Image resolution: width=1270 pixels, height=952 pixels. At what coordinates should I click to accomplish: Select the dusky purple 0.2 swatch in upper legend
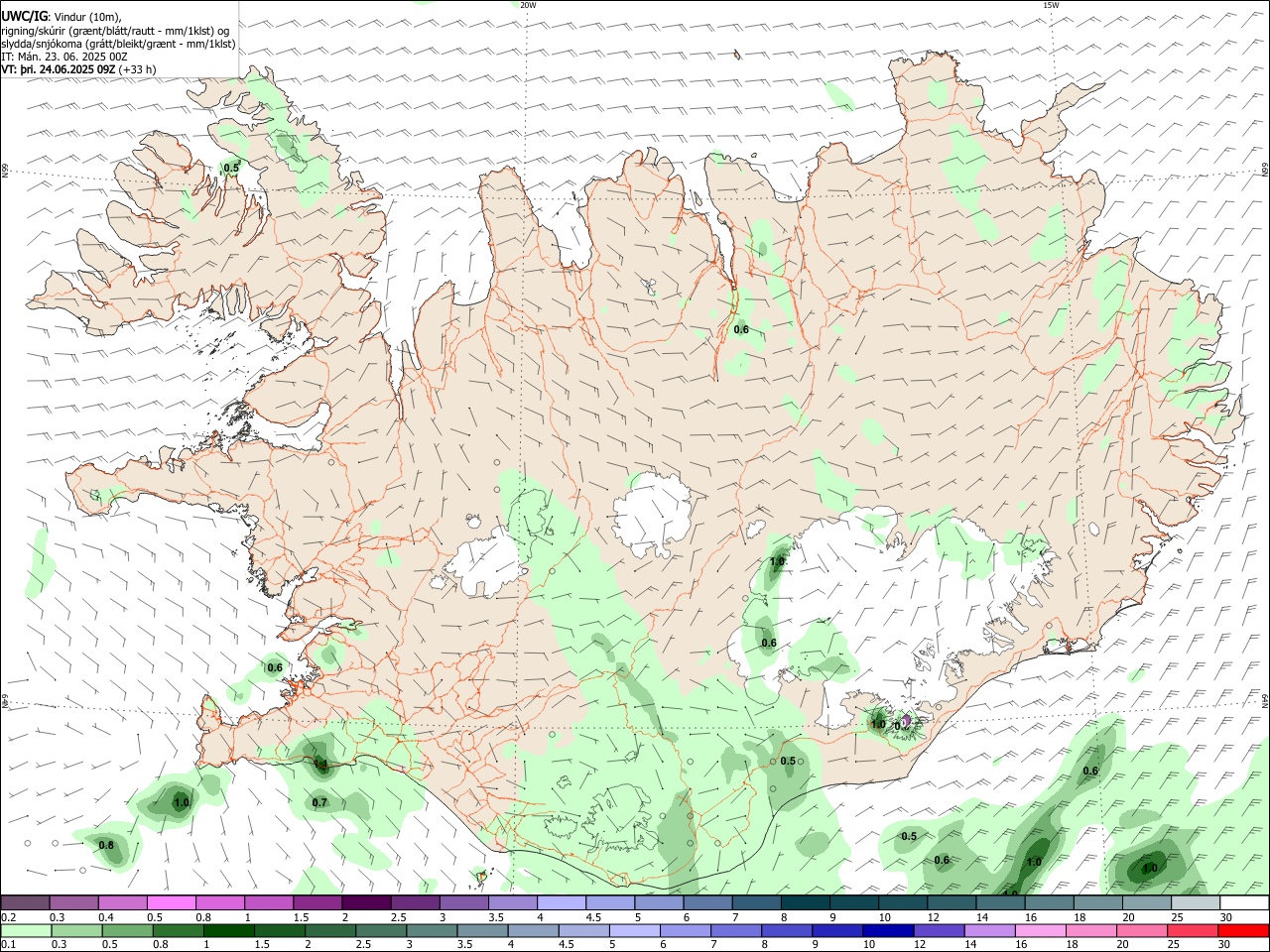point(25,902)
